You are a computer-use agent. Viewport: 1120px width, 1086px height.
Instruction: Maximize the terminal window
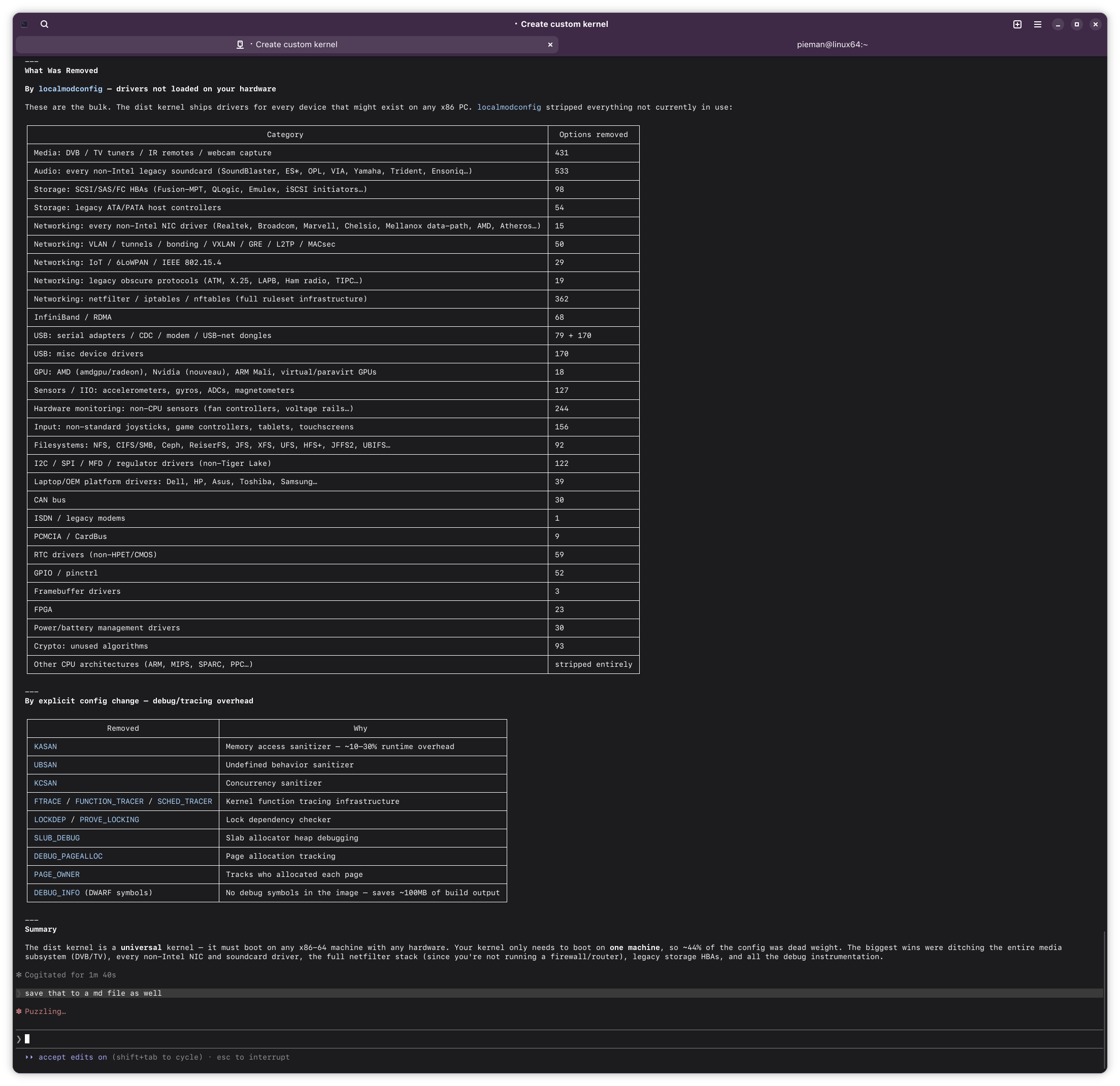[x=1076, y=24]
